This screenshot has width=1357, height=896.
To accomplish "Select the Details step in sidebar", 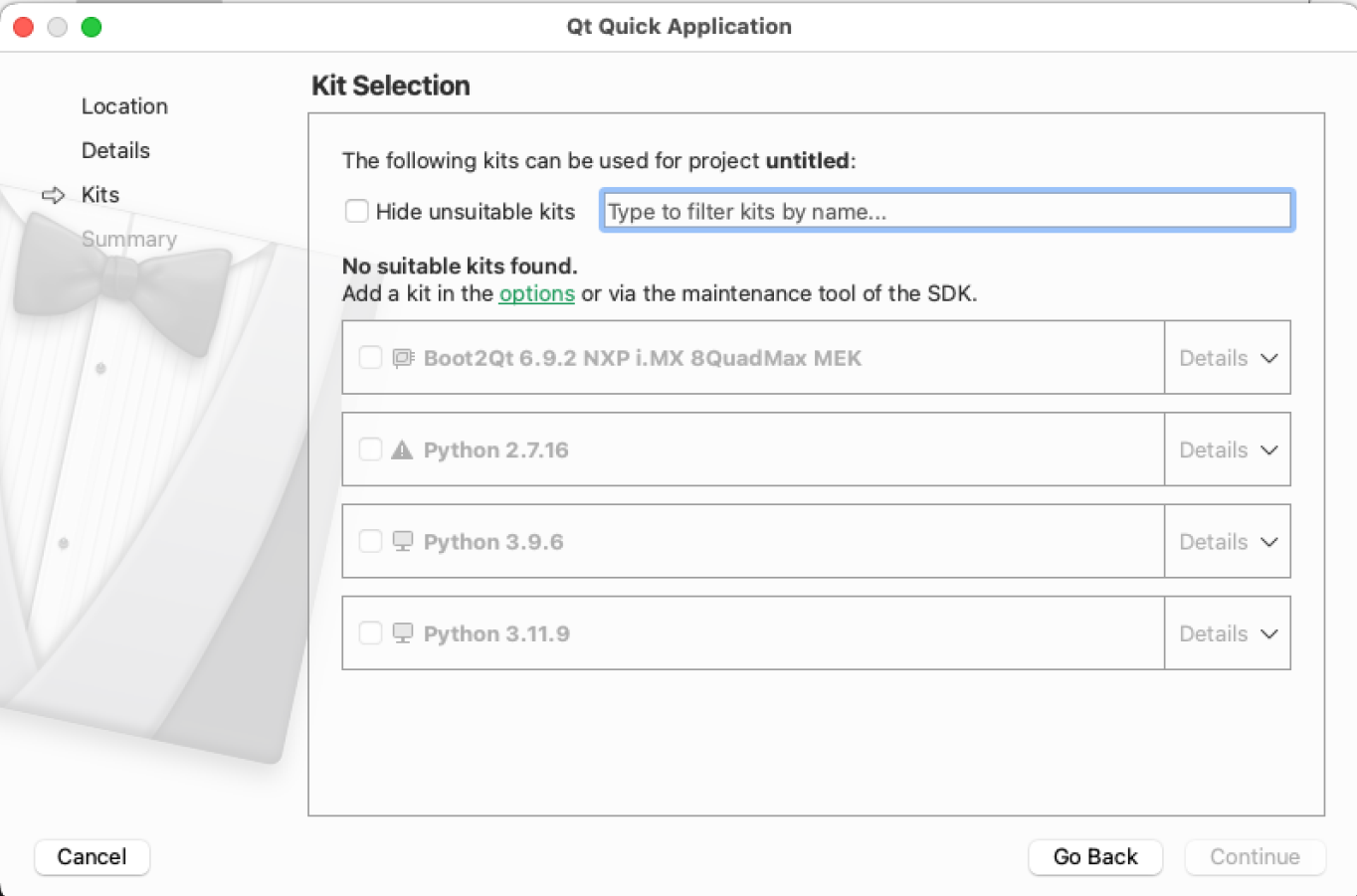I will coord(115,150).
